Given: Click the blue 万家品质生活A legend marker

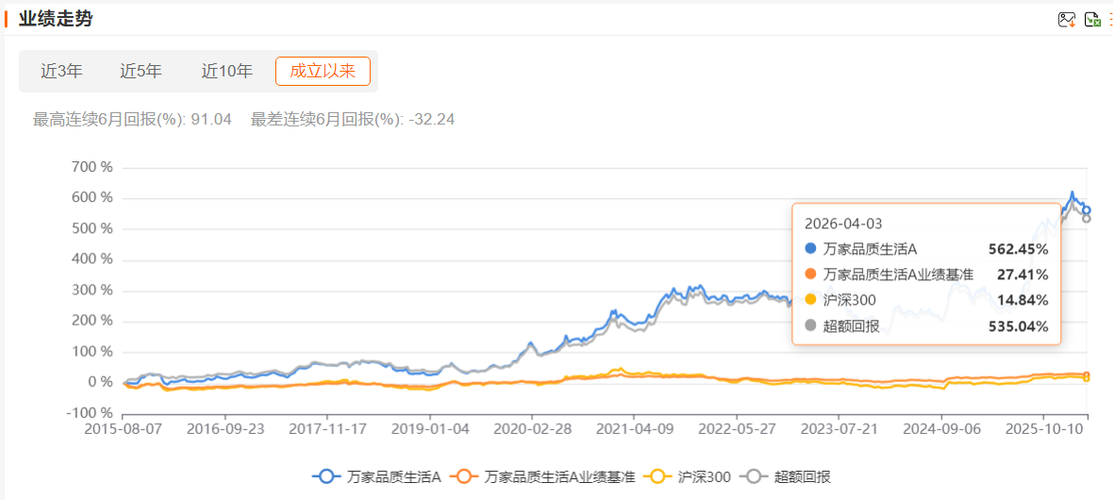Looking at the screenshot, I should coord(327,477).
